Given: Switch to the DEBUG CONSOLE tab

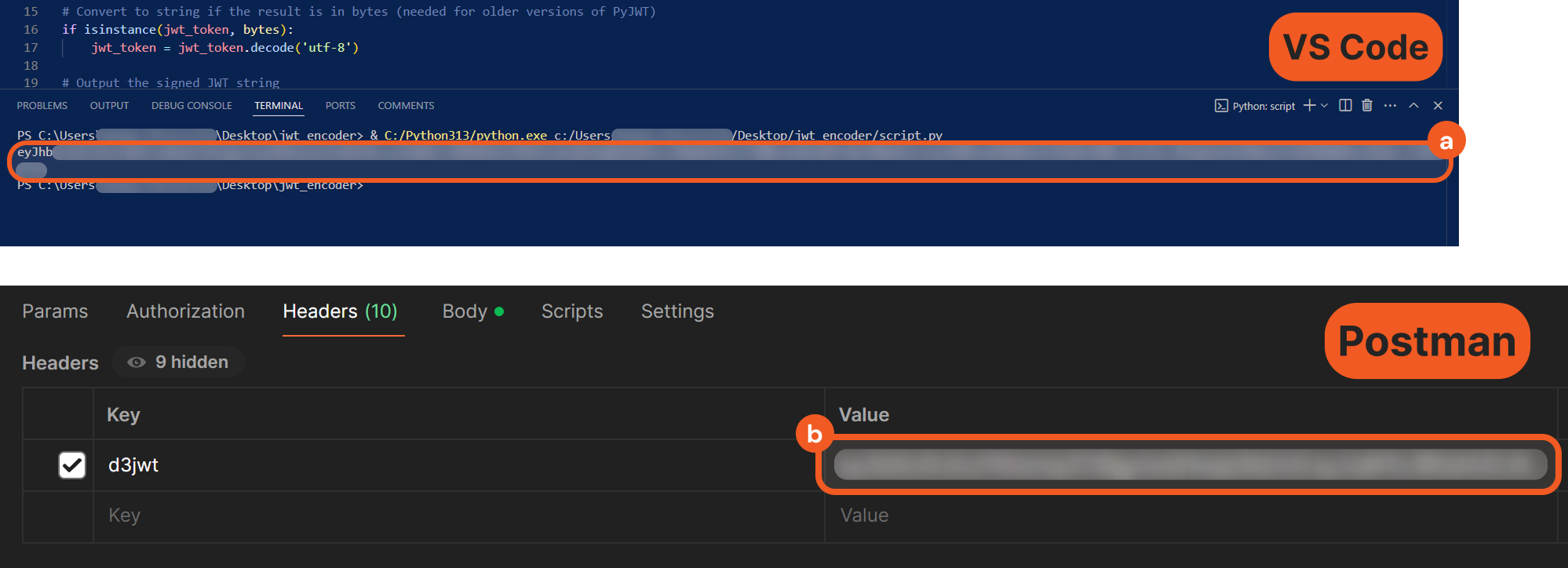Looking at the screenshot, I should (x=191, y=106).
